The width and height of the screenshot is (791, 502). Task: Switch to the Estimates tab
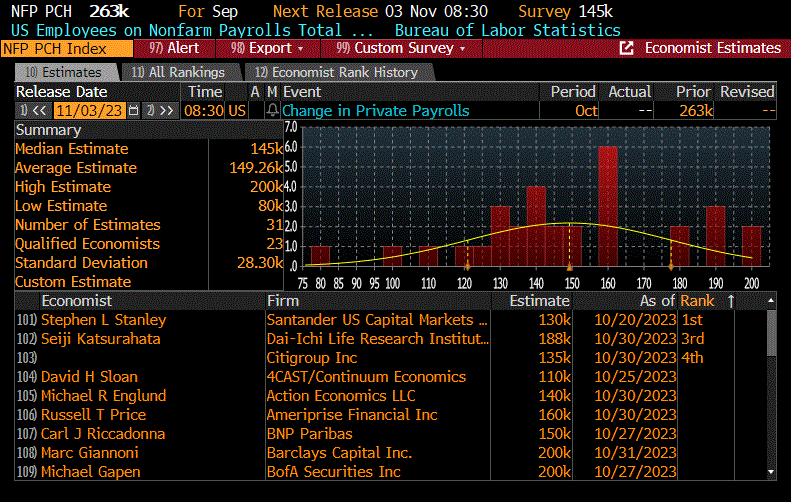pos(66,72)
